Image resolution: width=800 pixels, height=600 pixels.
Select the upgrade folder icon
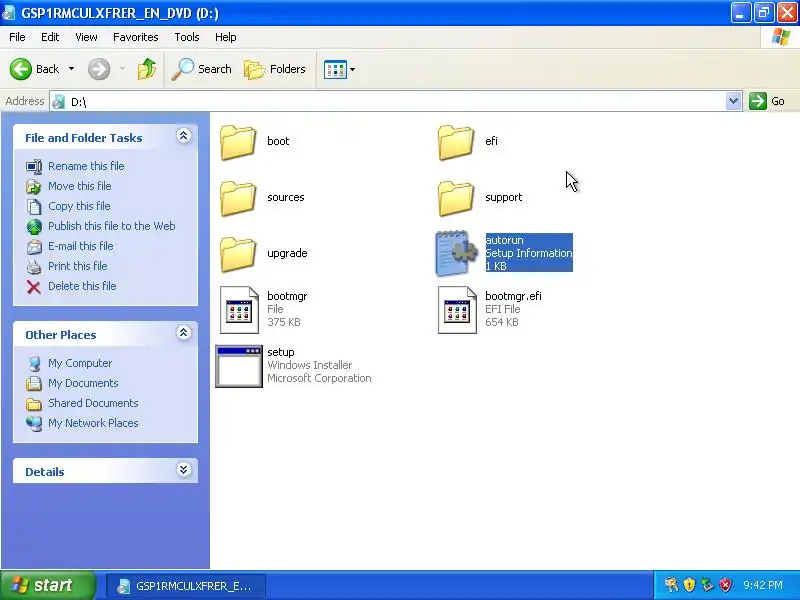point(238,254)
